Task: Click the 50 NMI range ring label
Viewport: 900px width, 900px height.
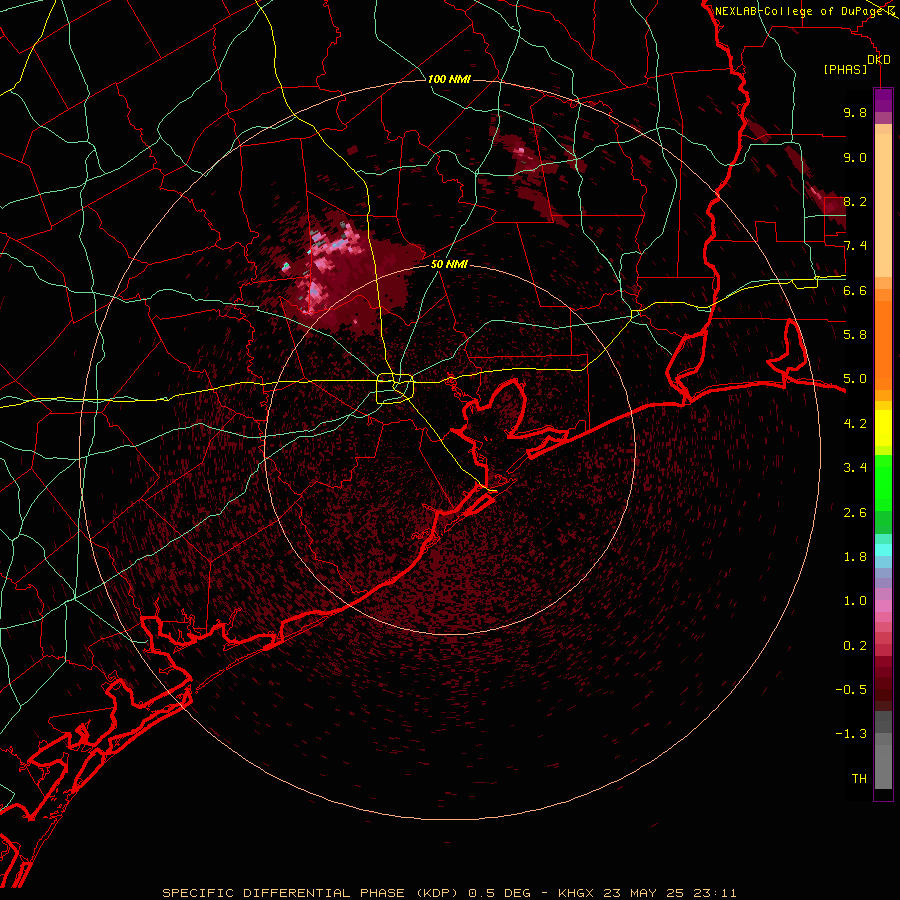Action: point(449,264)
